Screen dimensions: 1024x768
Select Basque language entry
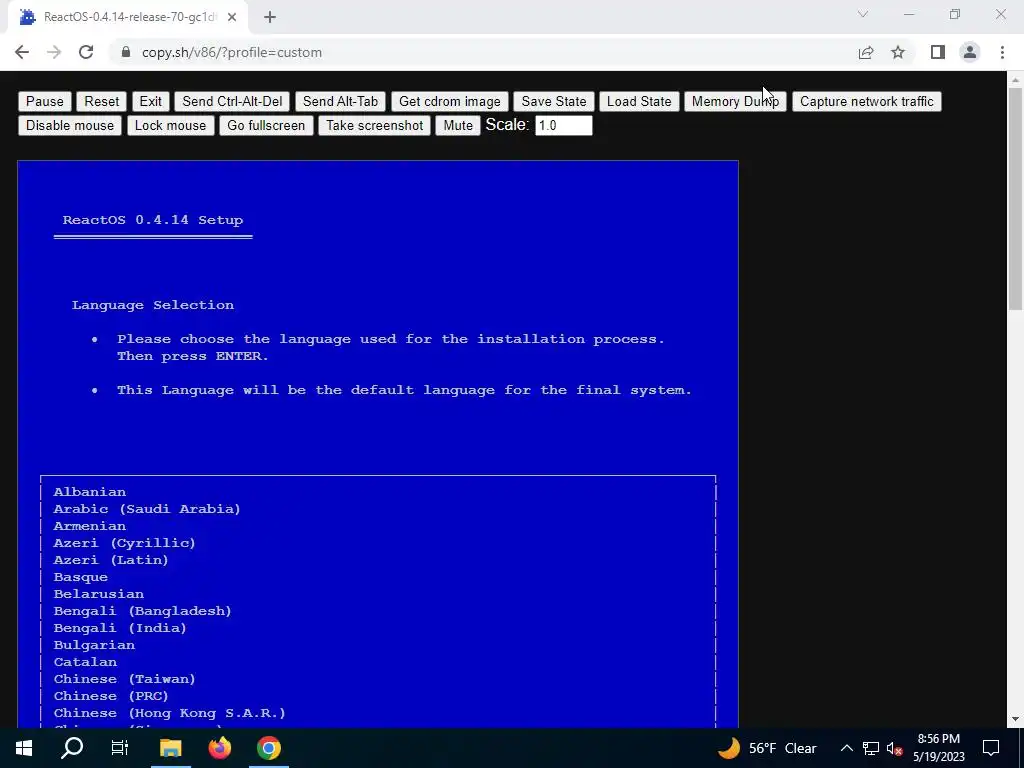pyautogui.click(x=80, y=577)
